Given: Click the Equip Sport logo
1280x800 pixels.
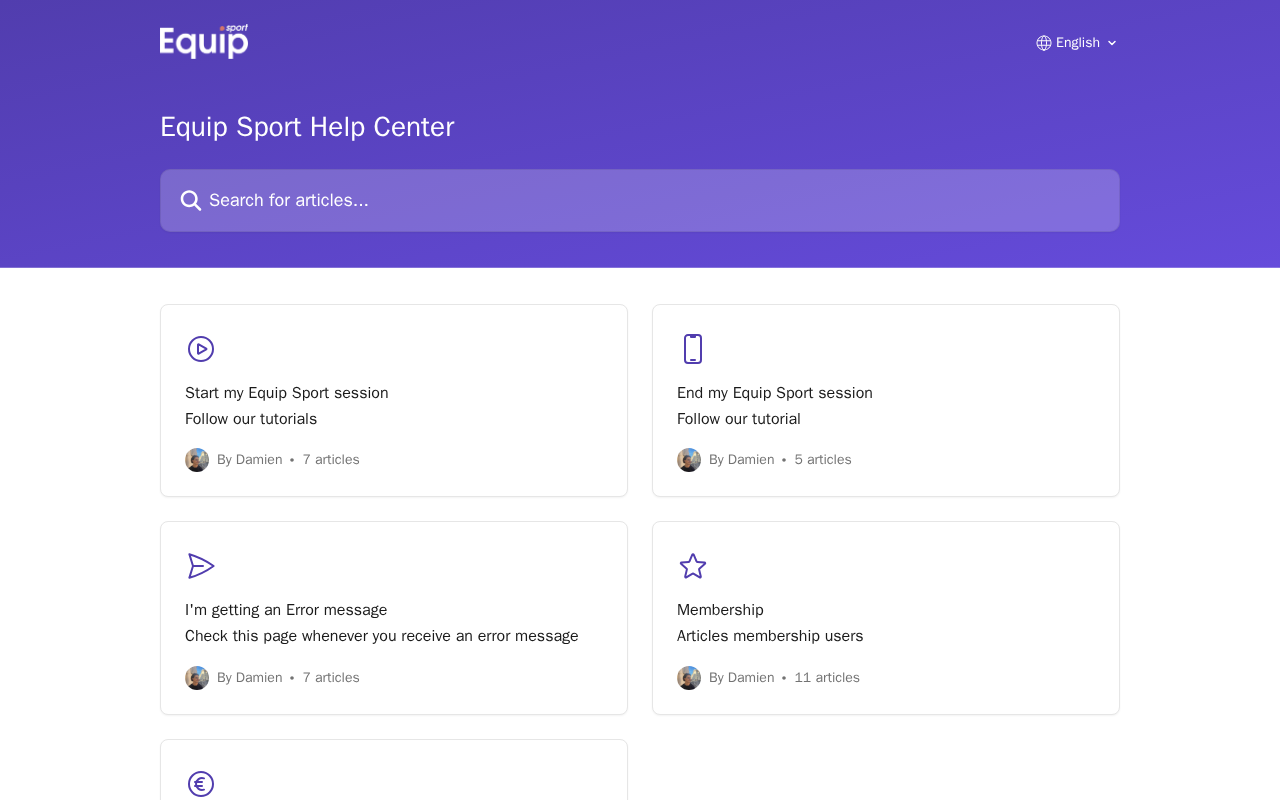Looking at the screenshot, I should point(204,42).
